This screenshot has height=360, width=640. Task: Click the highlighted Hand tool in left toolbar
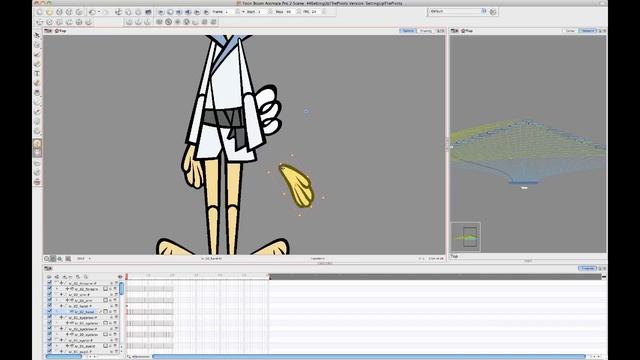37,143
